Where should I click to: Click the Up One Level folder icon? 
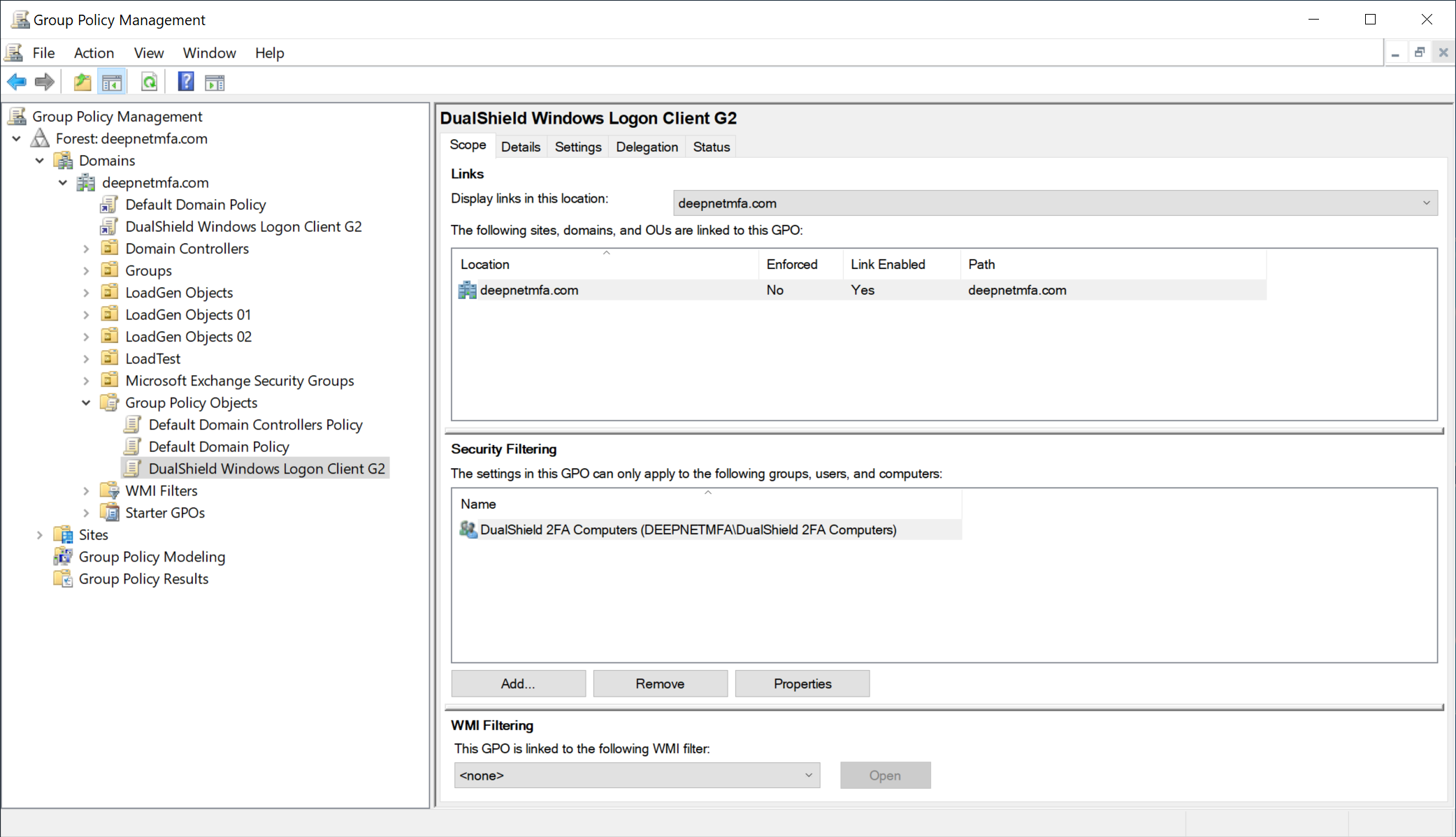point(82,82)
